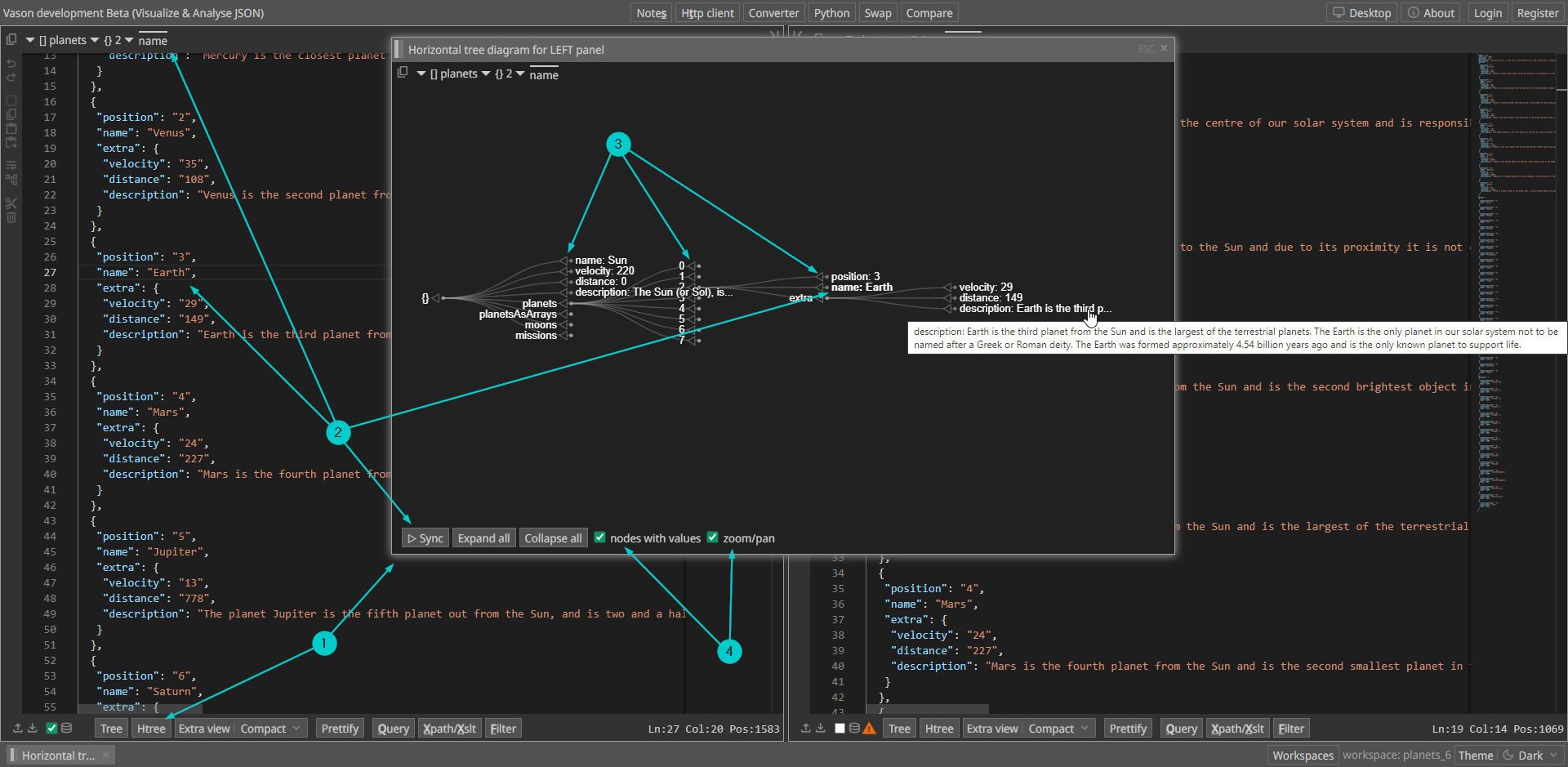The height and width of the screenshot is (767, 1568).
Task: Click copy path icon in tree diagram dialog
Action: (x=403, y=73)
